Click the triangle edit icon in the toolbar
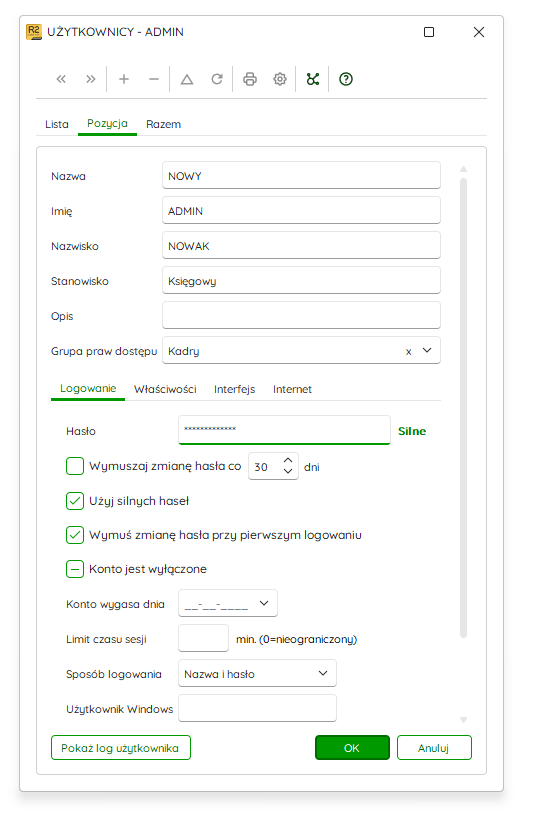This screenshot has height=824, width=540. coord(187,79)
